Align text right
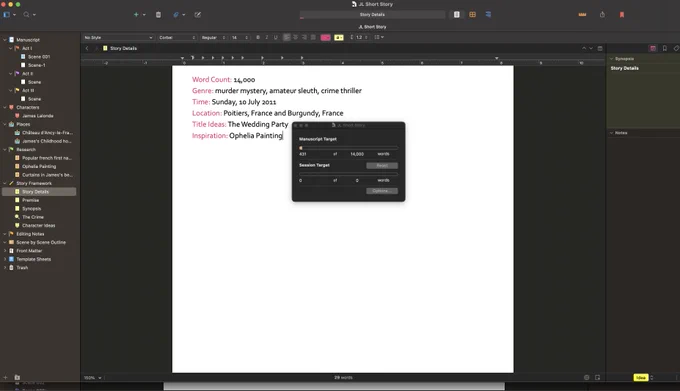 tap(304, 38)
